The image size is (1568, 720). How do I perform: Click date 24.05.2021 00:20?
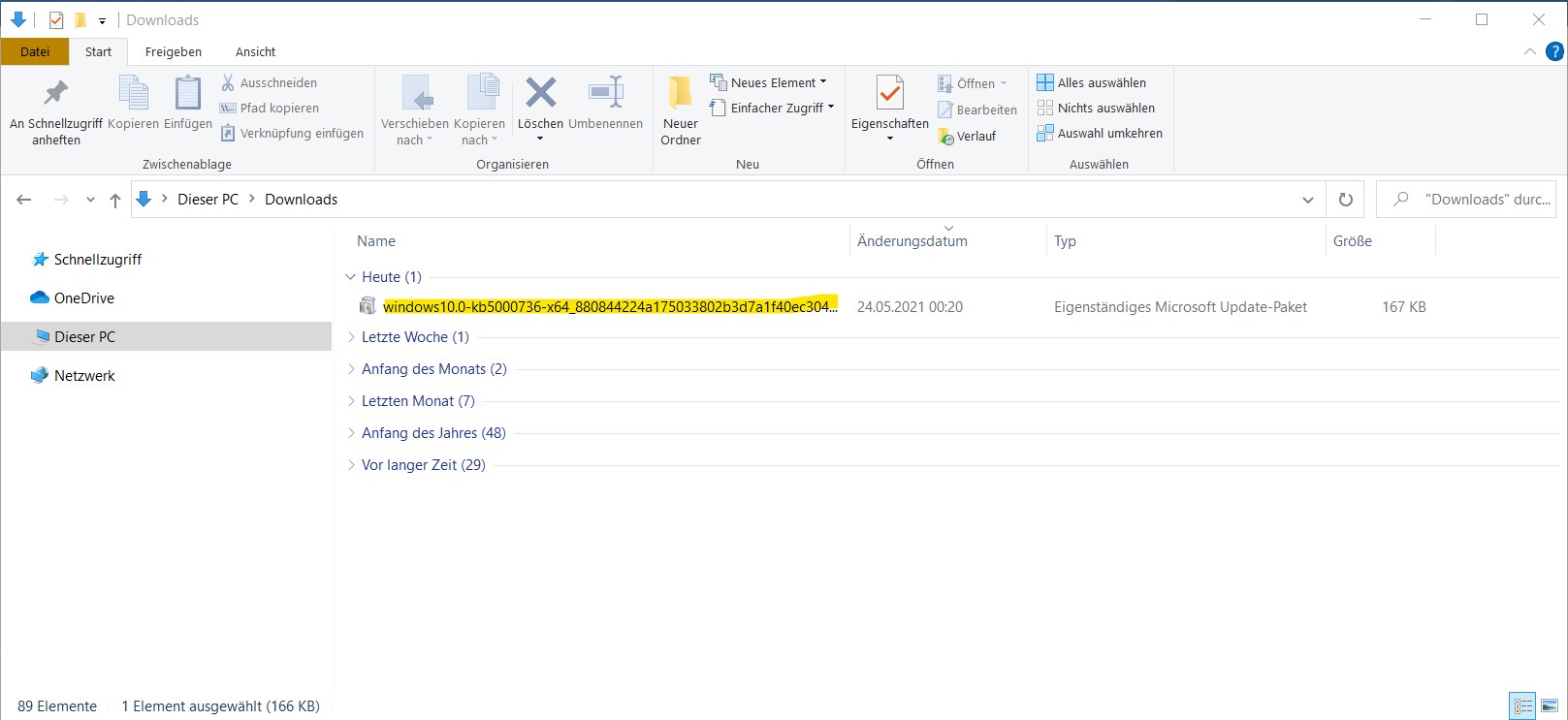pyautogui.click(x=910, y=306)
